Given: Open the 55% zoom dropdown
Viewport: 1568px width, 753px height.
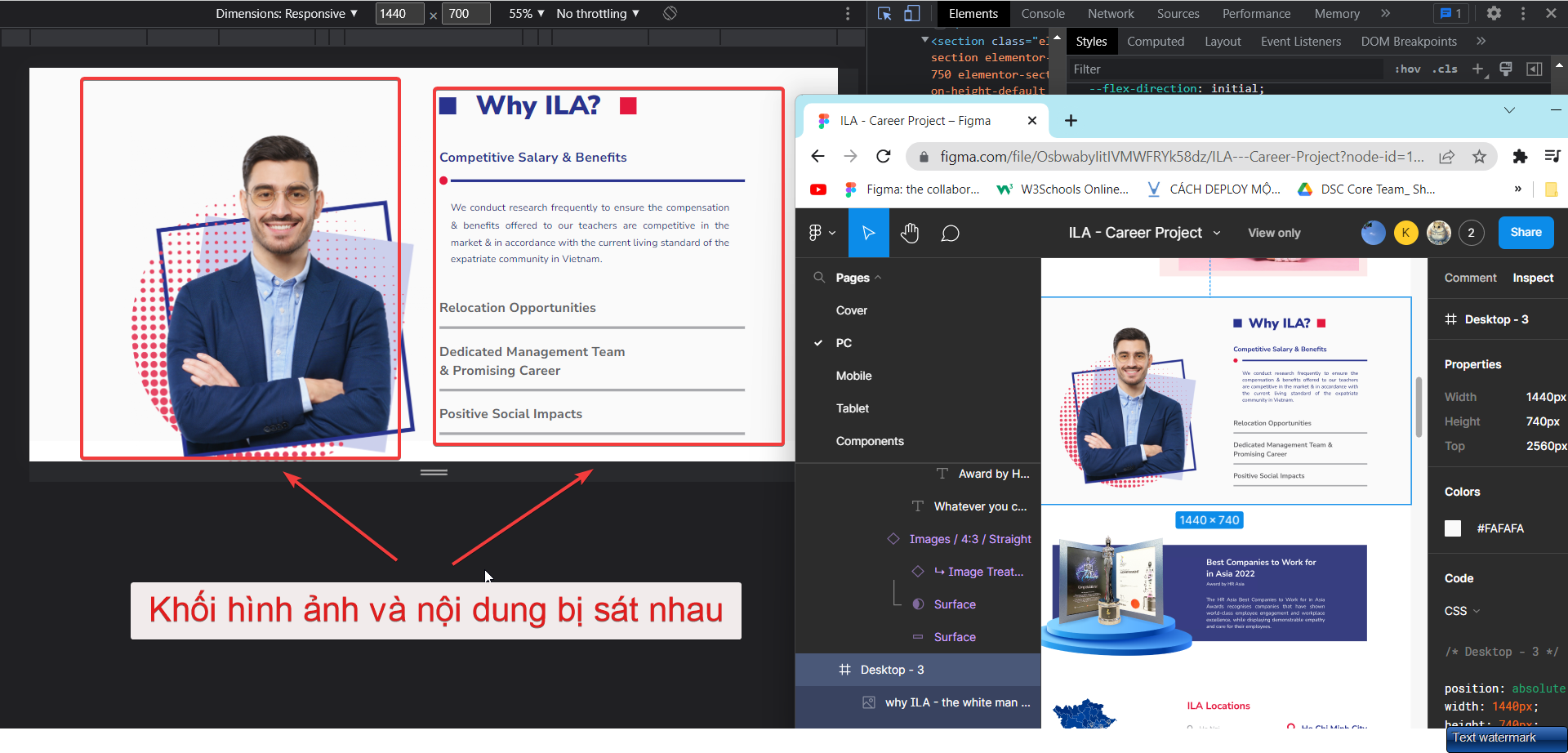Looking at the screenshot, I should point(527,13).
